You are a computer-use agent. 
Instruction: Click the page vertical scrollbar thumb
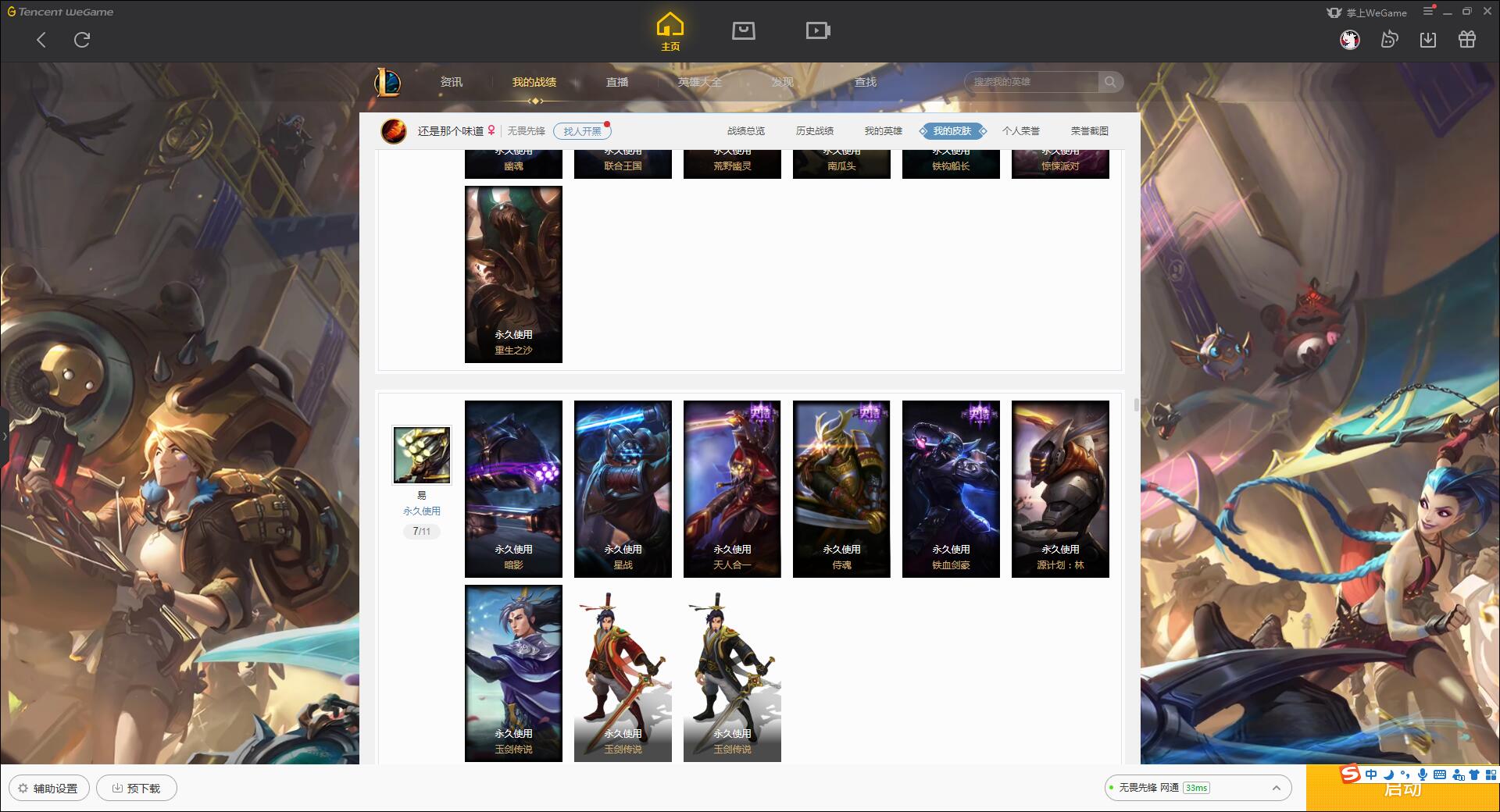tap(1136, 404)
